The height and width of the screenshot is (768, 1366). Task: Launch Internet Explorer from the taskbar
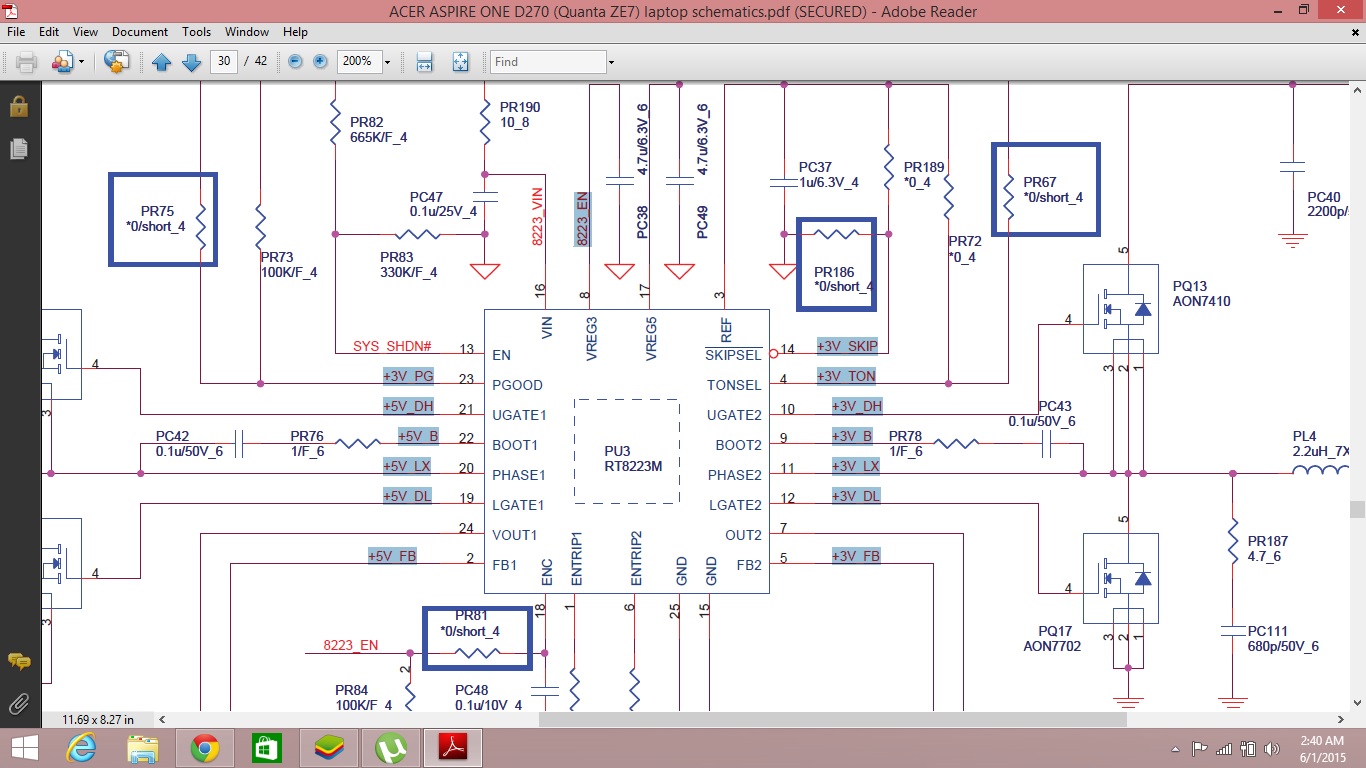tap(81, 747)
